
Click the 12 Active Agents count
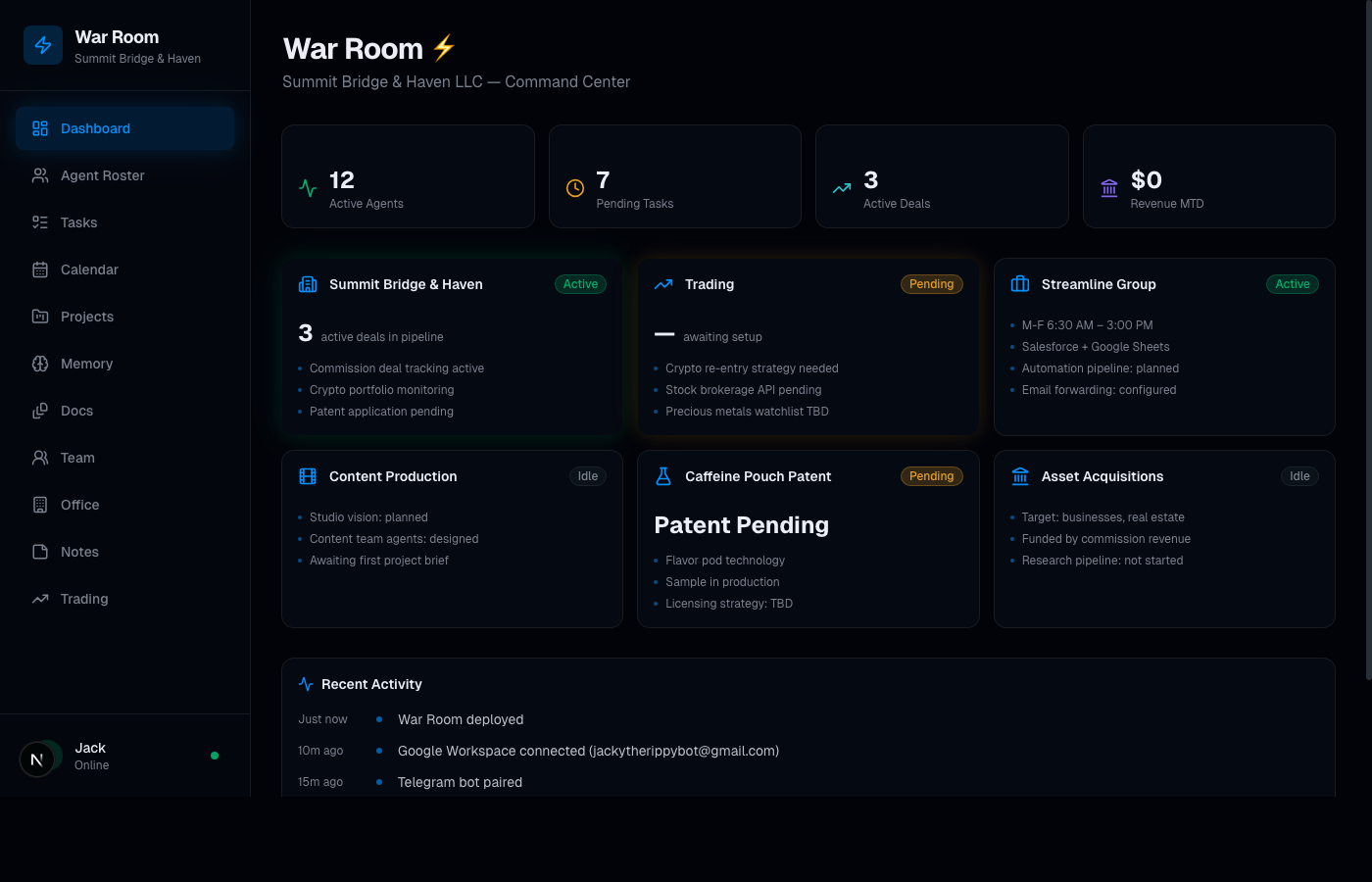coord(342,180)
